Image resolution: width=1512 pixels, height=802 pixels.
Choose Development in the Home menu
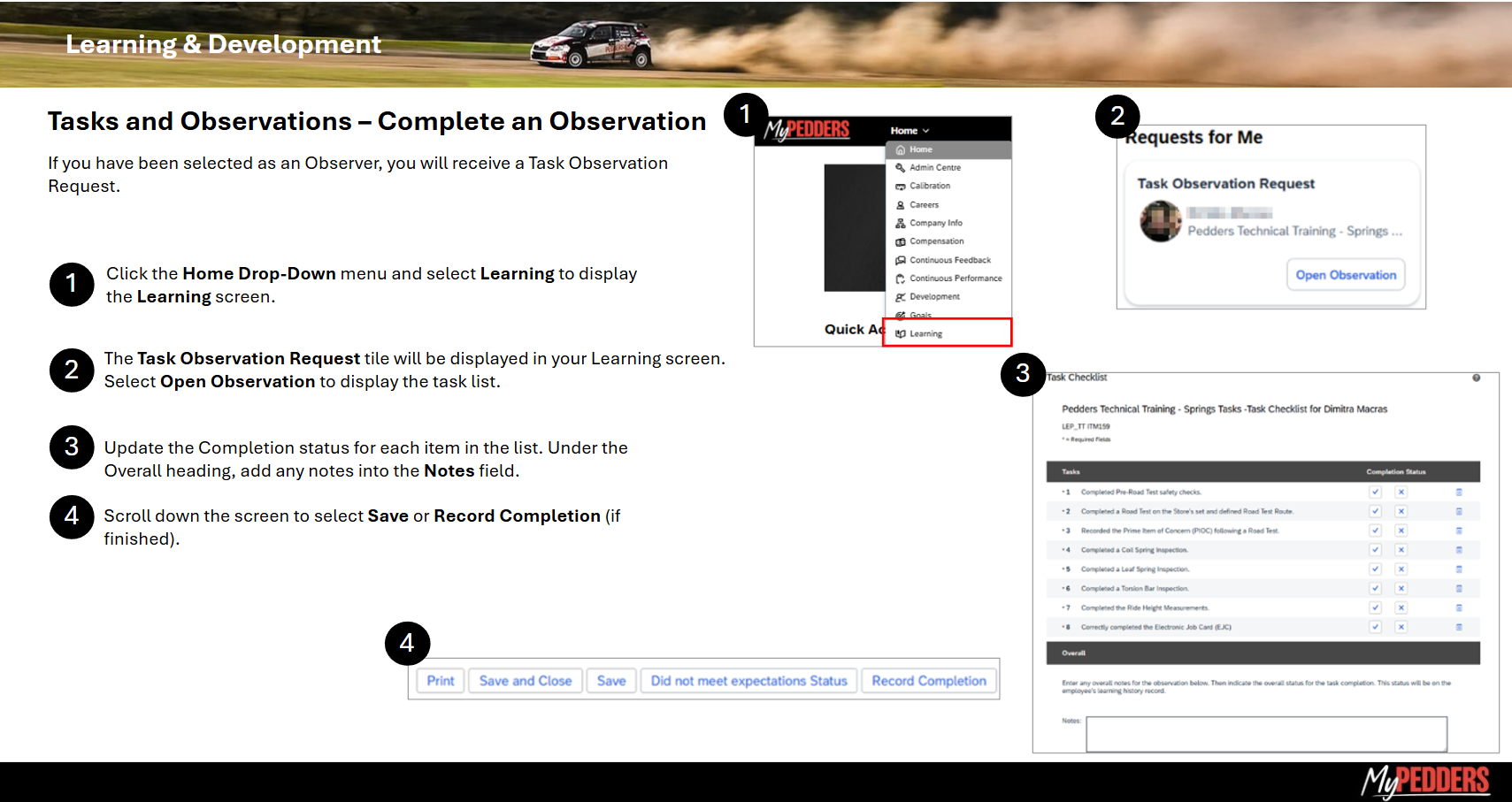(x=934, y=297)
